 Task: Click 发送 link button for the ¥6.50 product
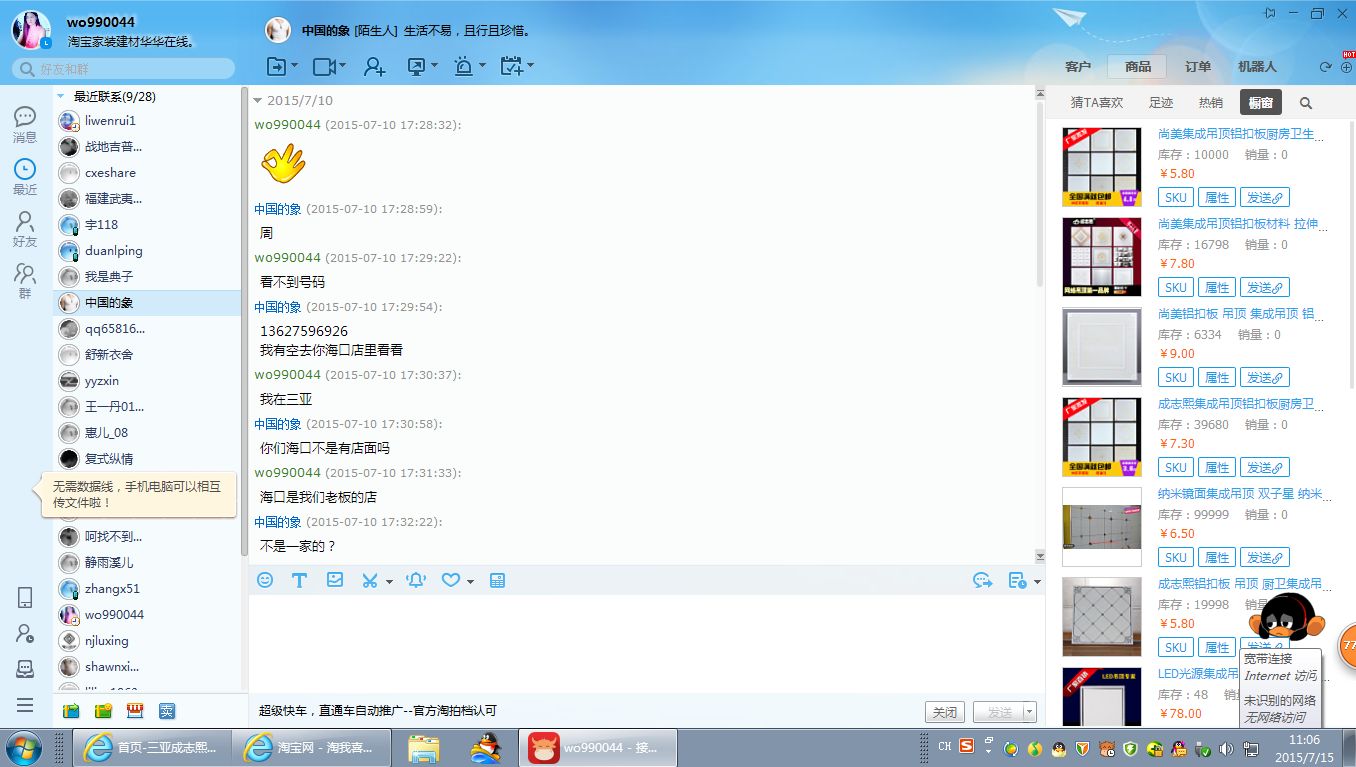point(1265,557)
